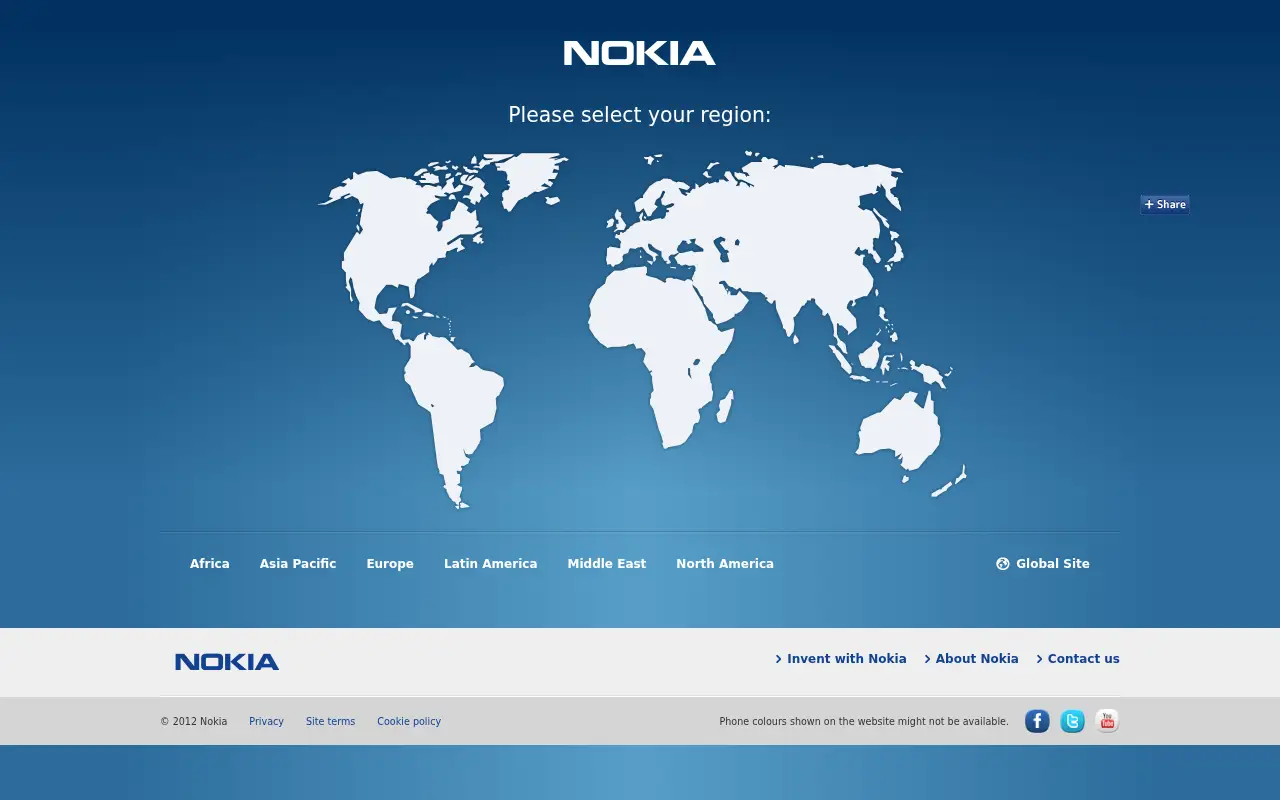Open the Privacy footer link
Image resolution: width=1280 pixels, height=800 pixels.
click(267, 721)
